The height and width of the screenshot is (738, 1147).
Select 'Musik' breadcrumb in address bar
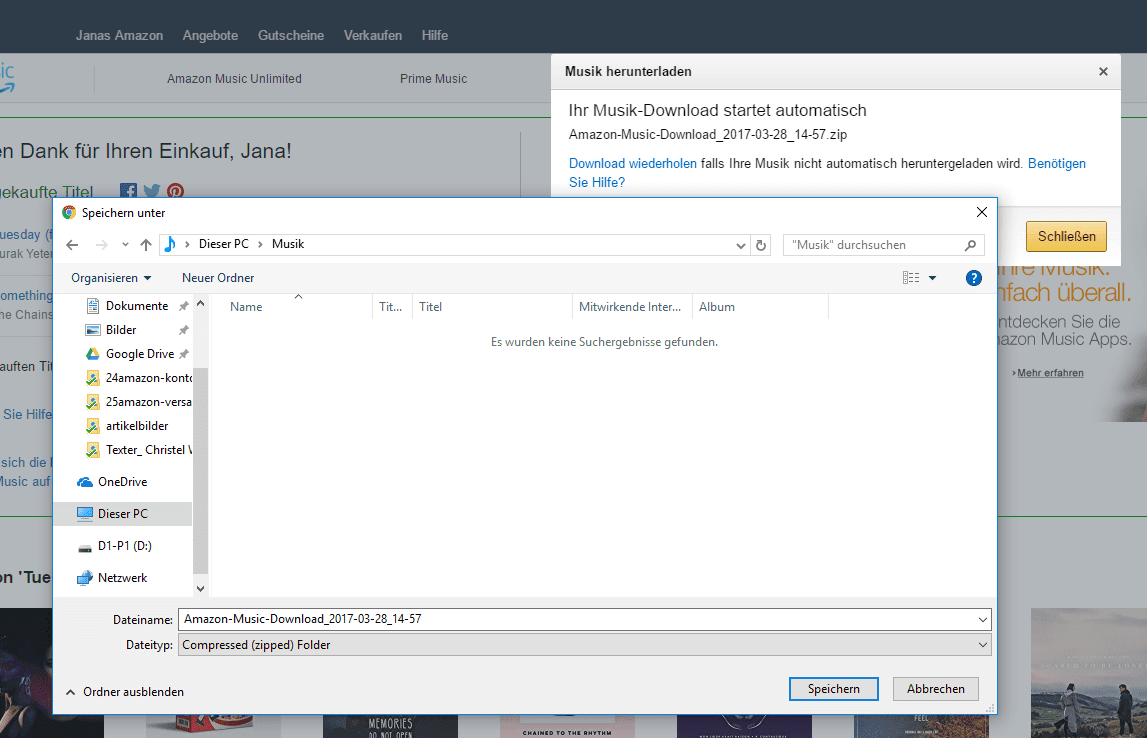287,244
